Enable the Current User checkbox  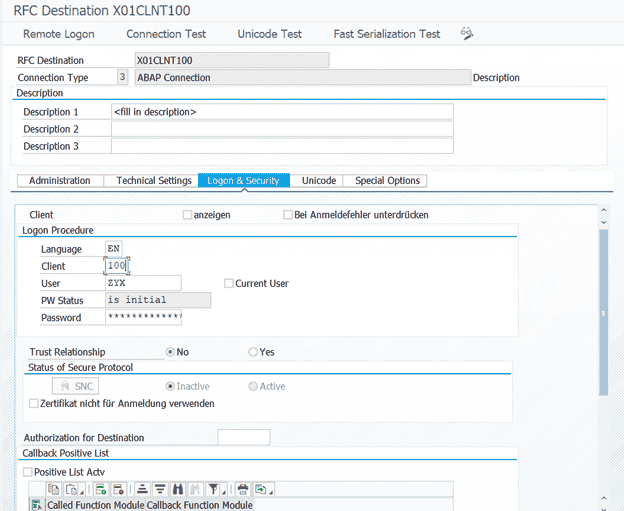[x=229, y=283]
